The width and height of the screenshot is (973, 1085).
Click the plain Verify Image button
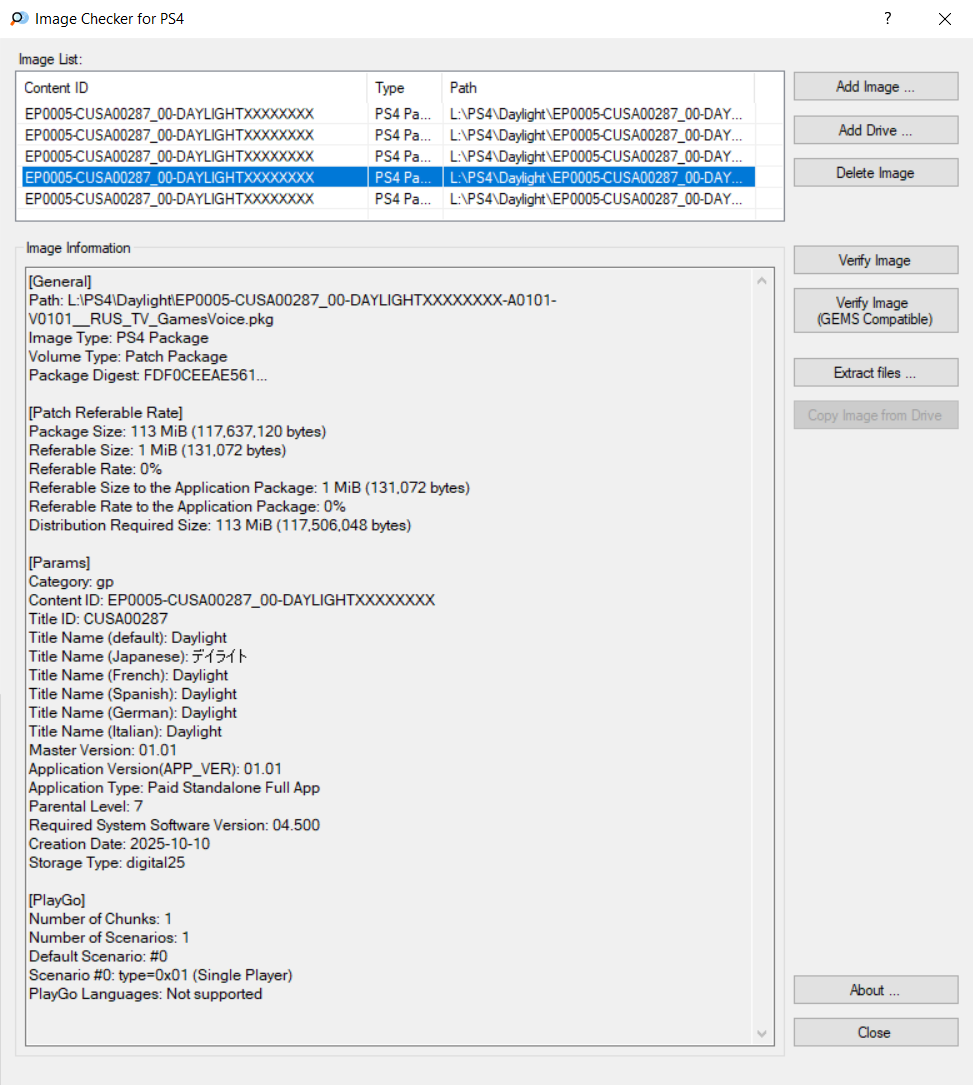coord(875,261)
